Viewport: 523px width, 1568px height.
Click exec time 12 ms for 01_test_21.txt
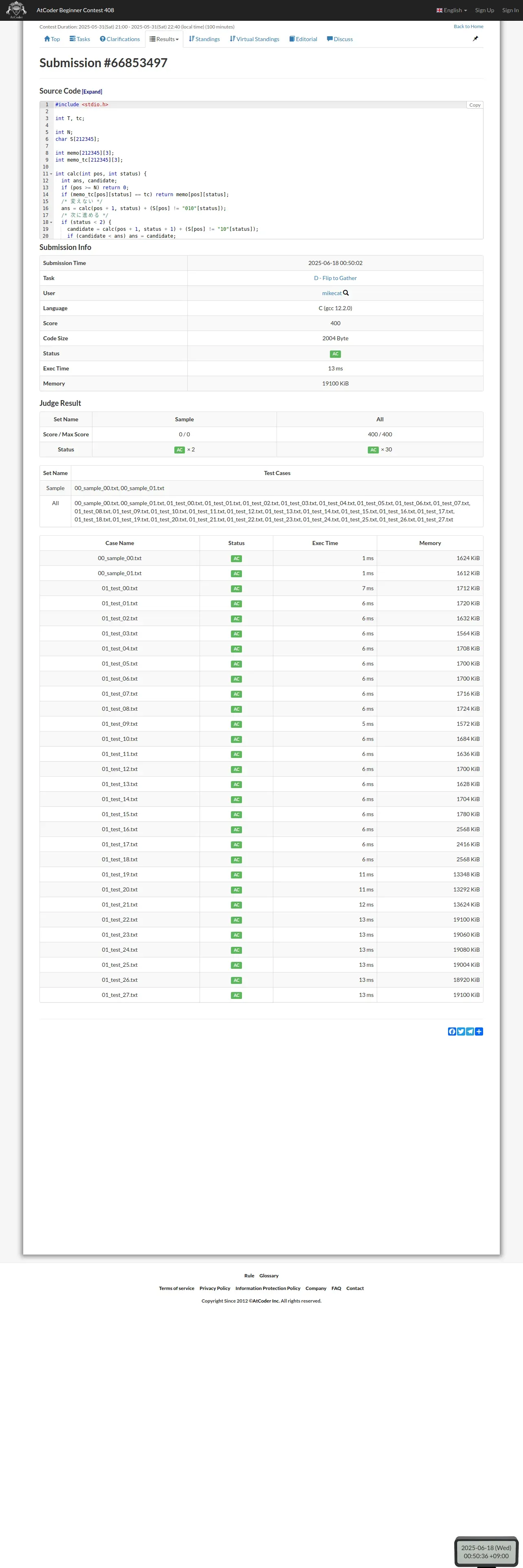click(366, 904)
